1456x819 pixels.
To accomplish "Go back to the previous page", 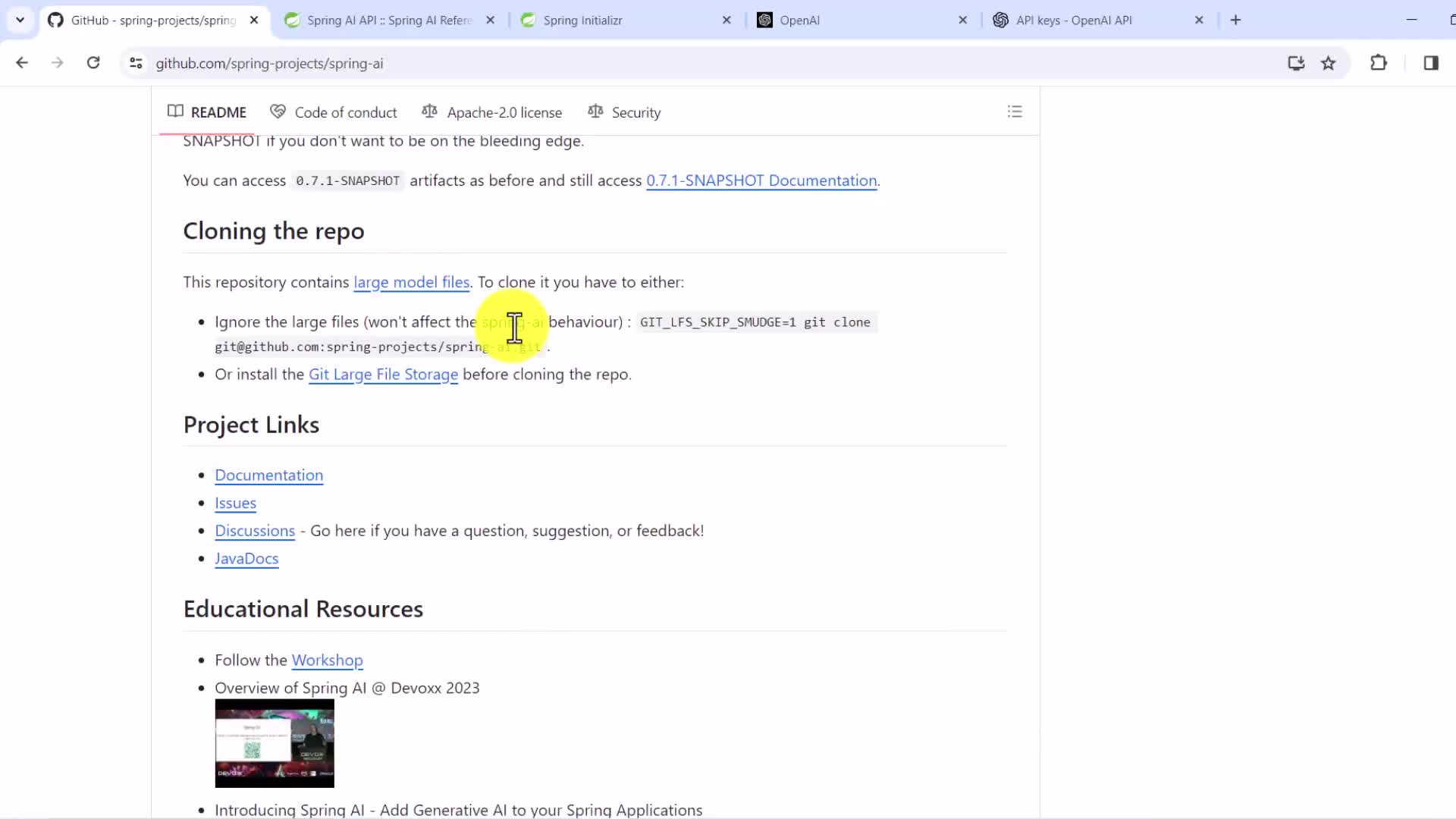I will point(22,63).
